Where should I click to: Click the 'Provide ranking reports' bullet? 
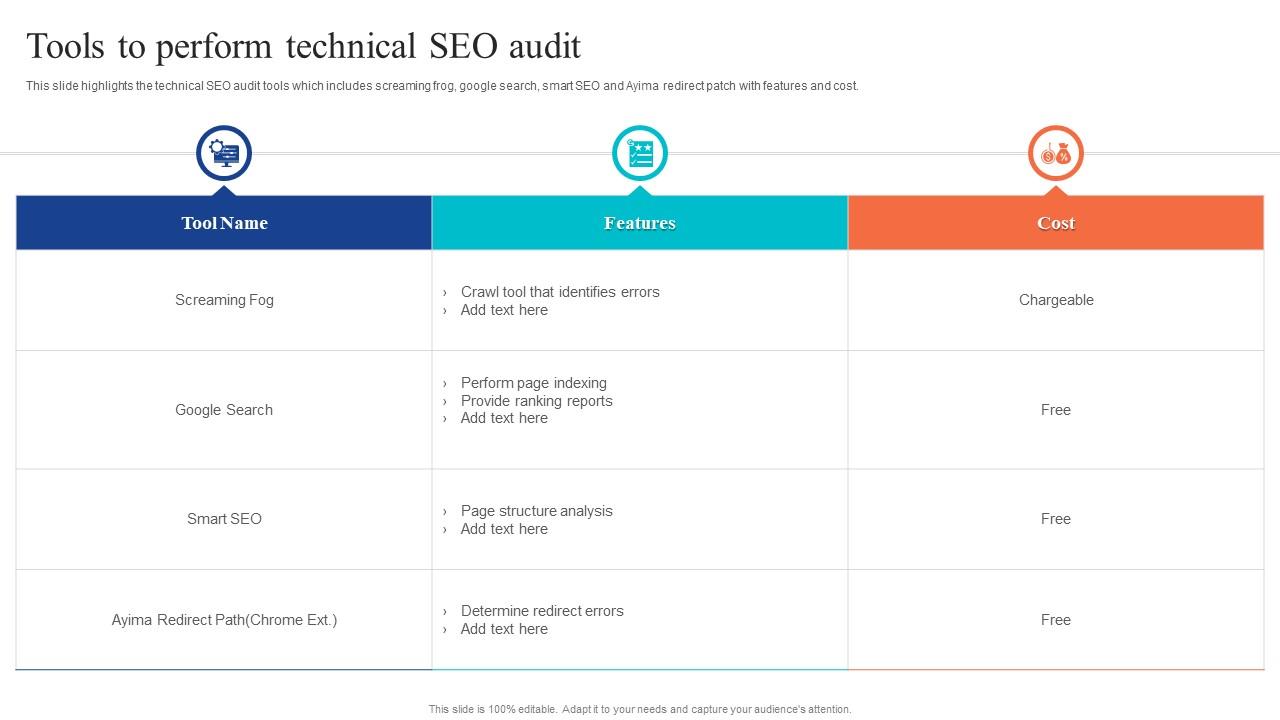coord(537,401)
